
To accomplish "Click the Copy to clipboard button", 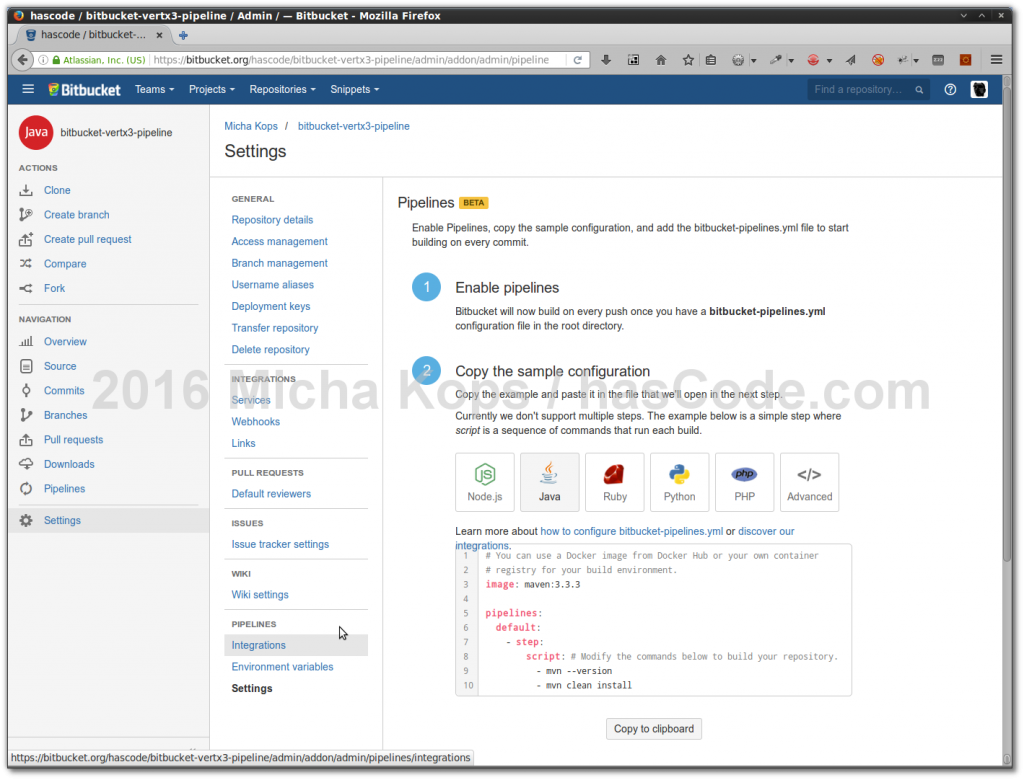I will (x=653, y=728).
